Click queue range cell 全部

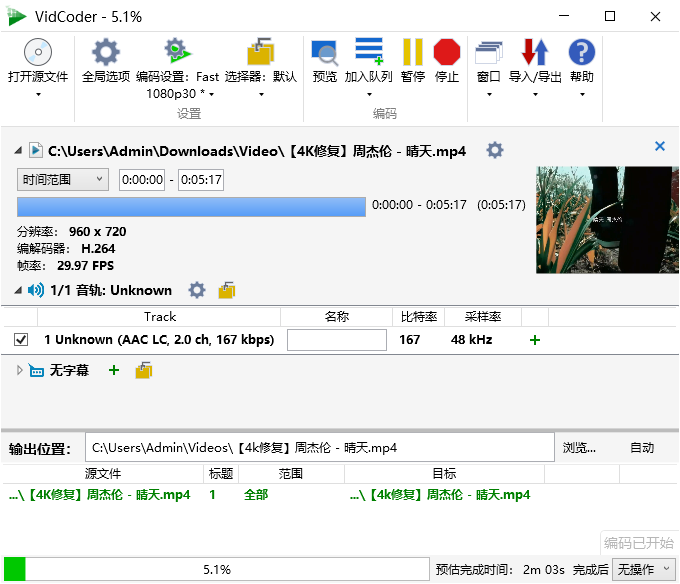(256, 495)
